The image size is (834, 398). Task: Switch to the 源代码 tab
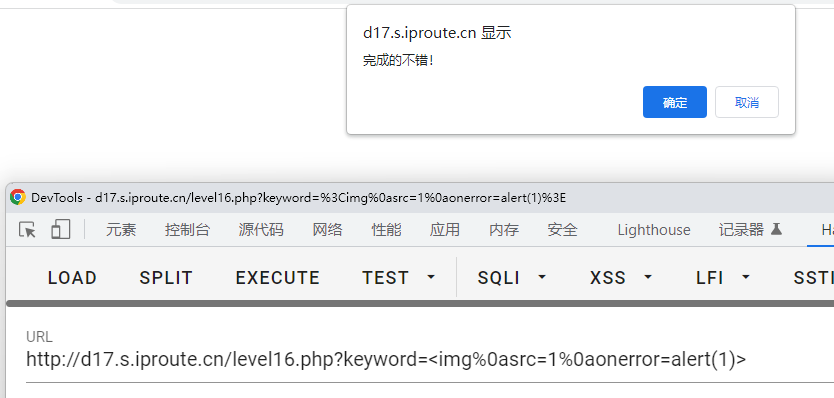pyautogui.click(x=261, y=230)
